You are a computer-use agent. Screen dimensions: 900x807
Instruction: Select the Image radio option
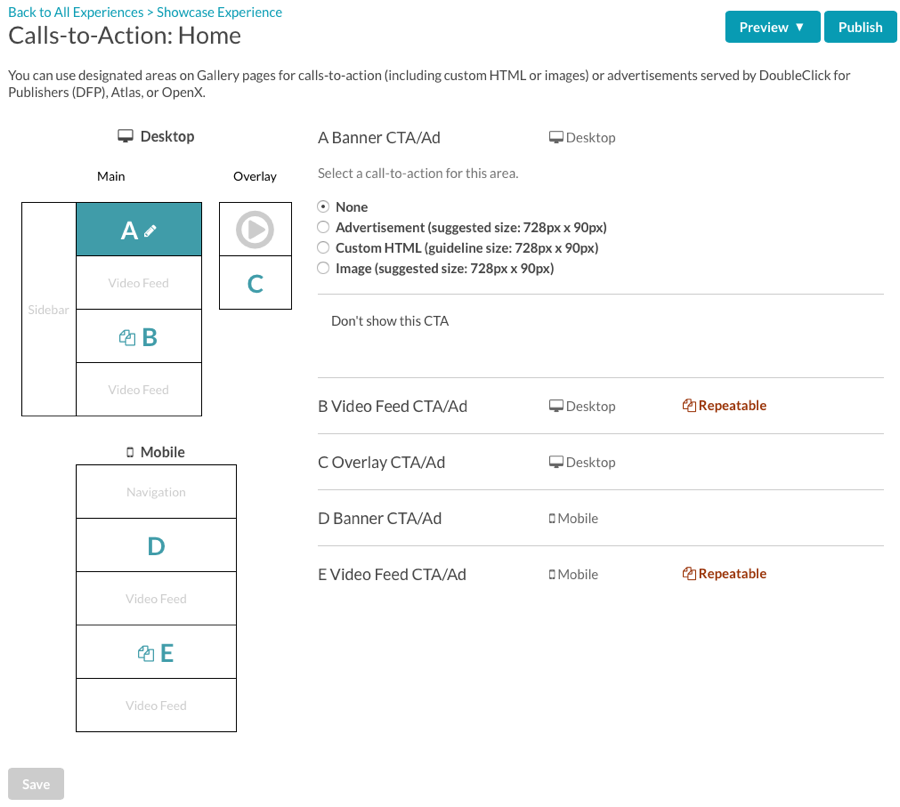pyautogui.click(x=324, y=268)
